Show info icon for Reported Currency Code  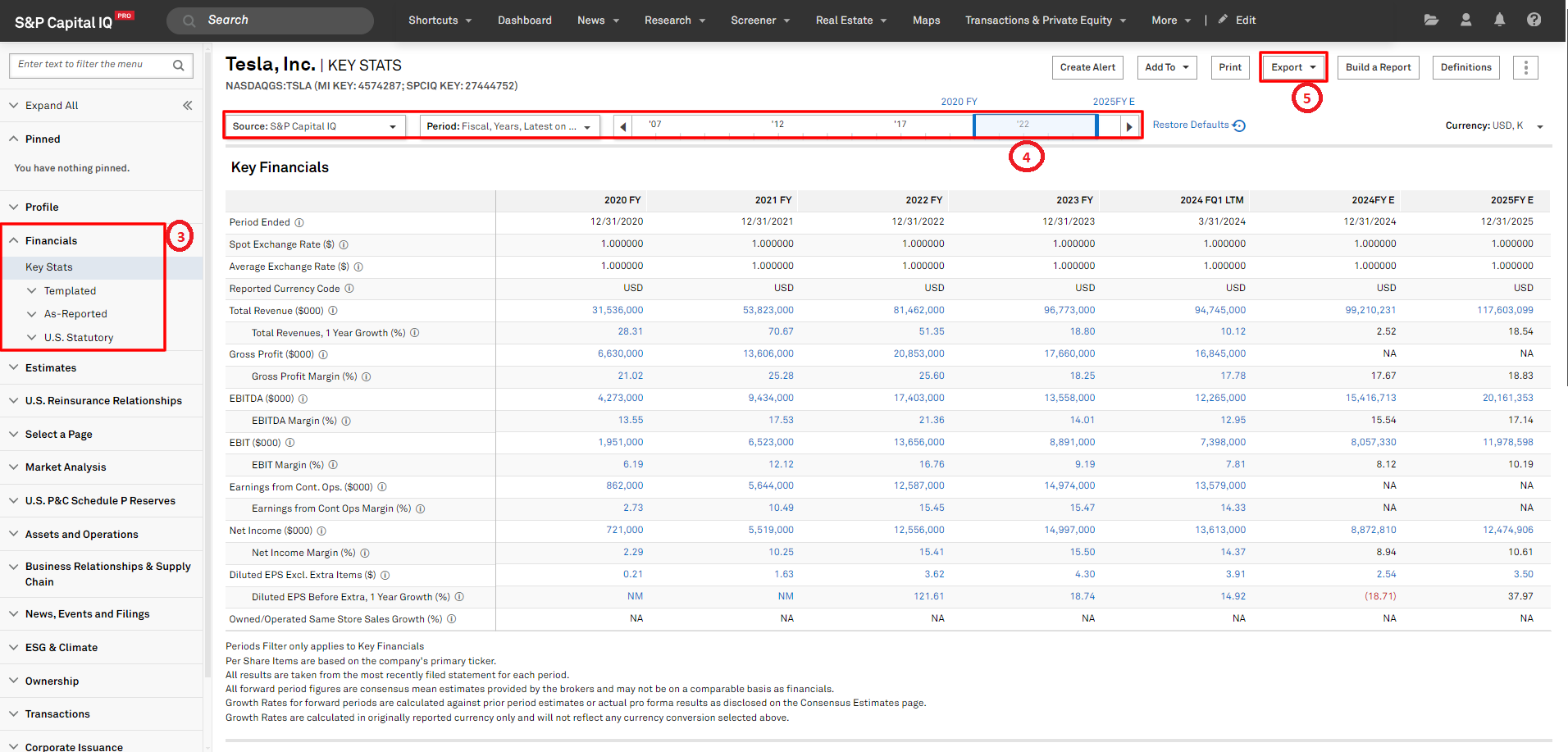(349, 289)
